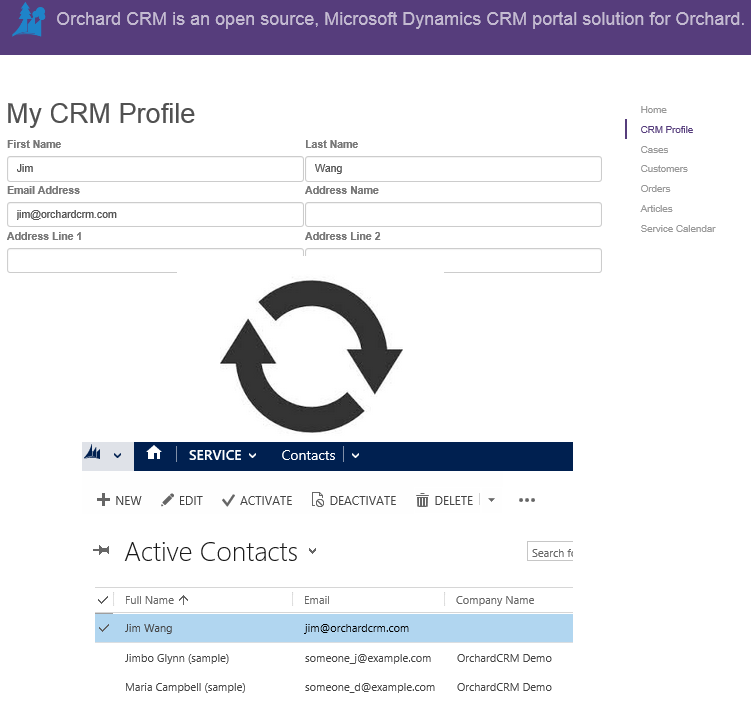The image size is (751, 703).
Task: Click the NEW contact plus button
Action: (119, 500)
